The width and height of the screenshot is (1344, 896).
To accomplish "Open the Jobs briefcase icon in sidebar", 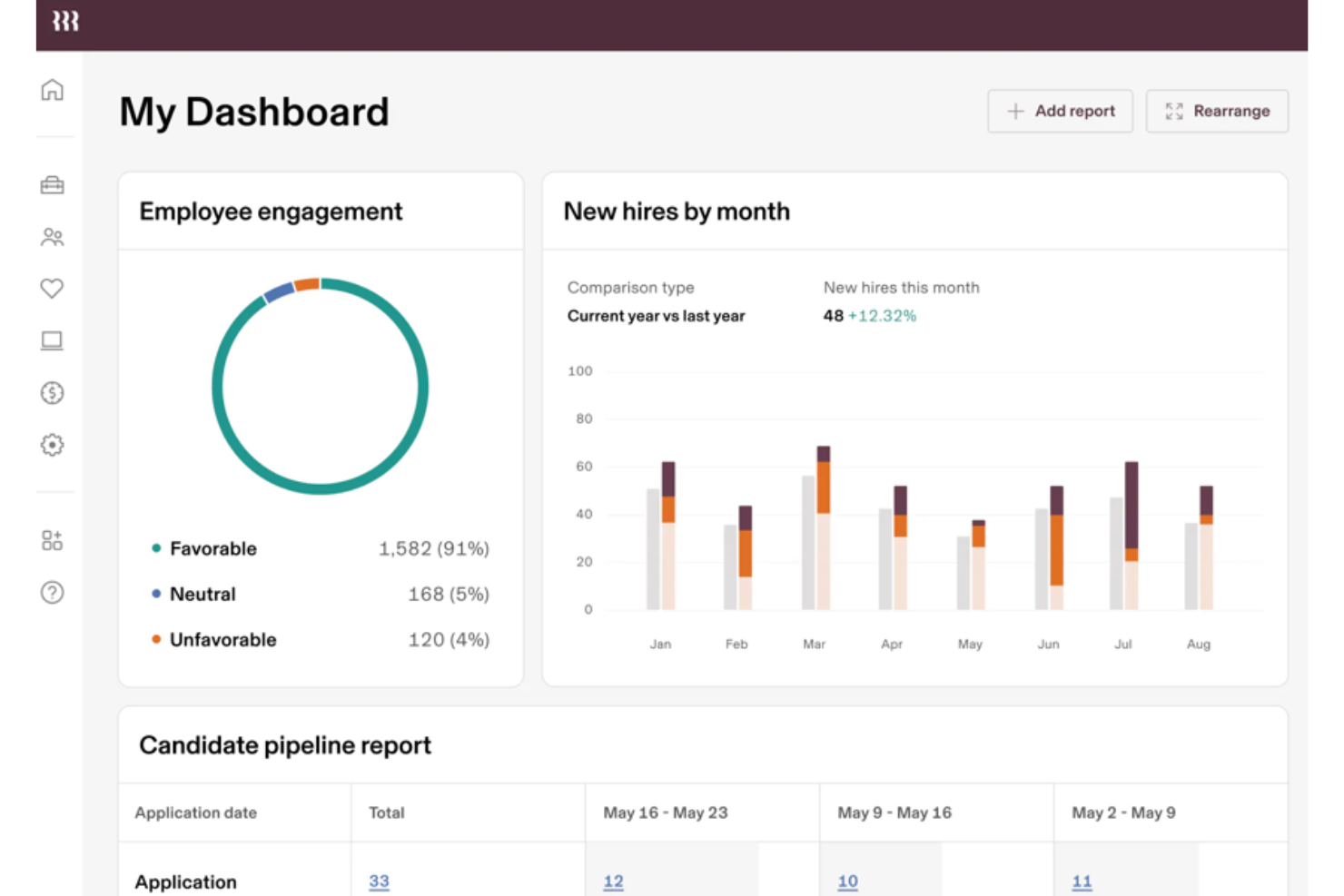I will (52, 184).
